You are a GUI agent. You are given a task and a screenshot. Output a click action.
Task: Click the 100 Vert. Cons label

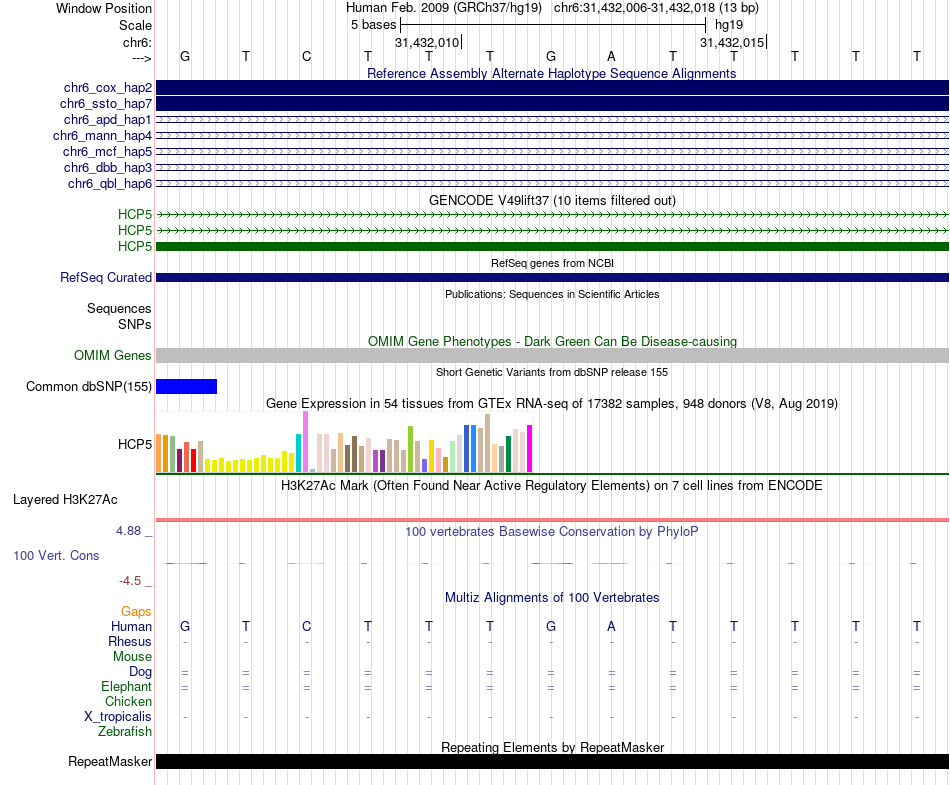56,555
